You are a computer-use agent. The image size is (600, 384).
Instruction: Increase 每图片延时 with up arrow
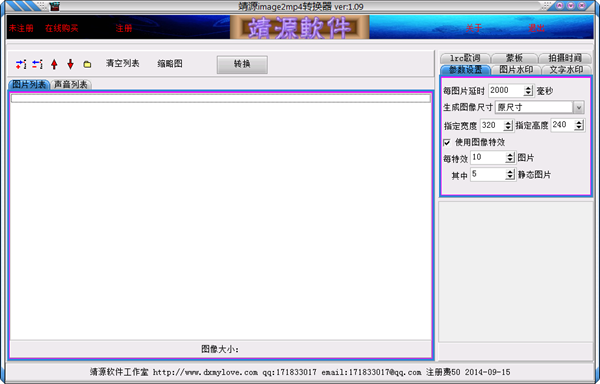528,88
